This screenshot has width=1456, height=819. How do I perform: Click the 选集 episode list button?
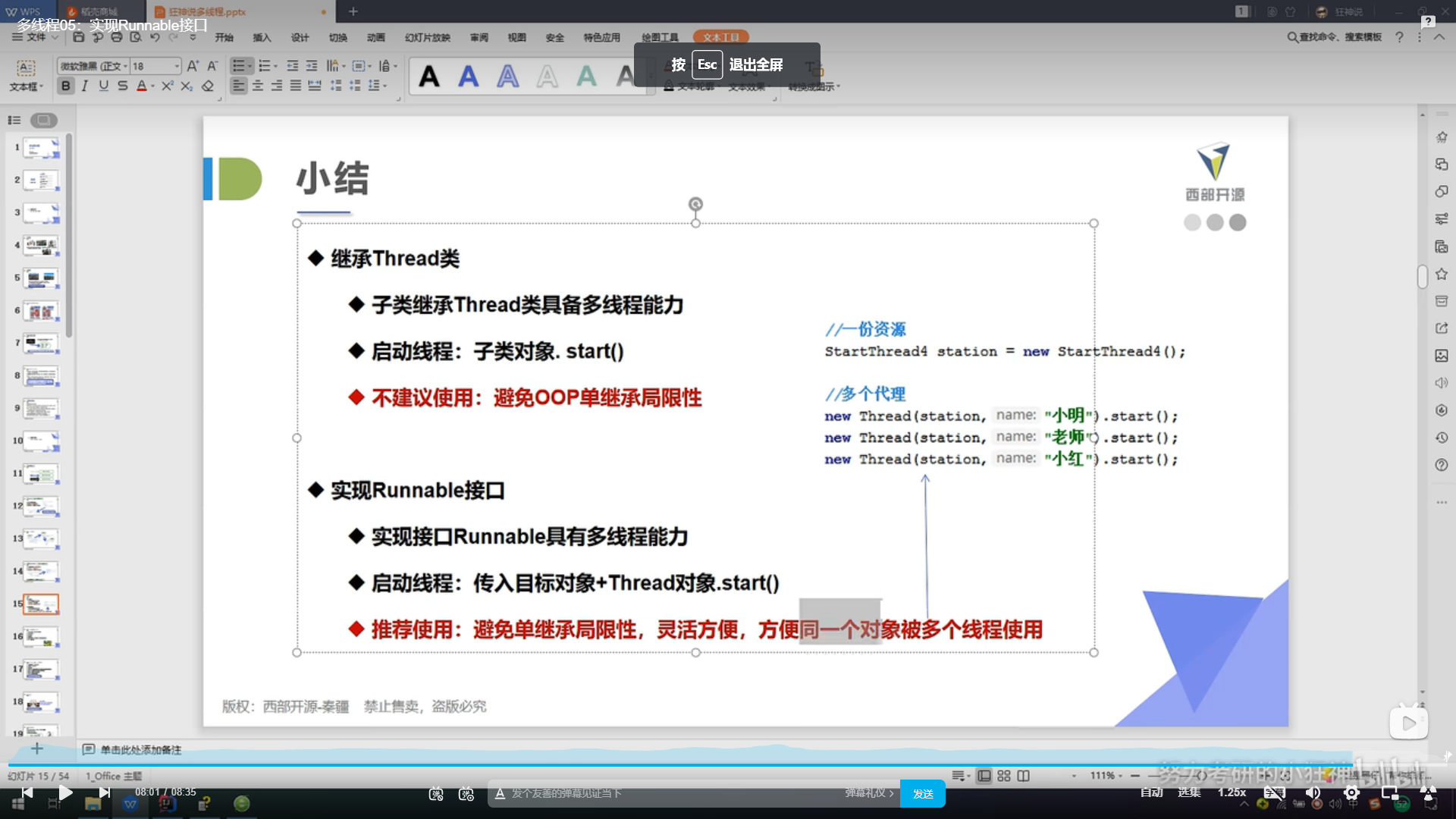(1189, 792)
